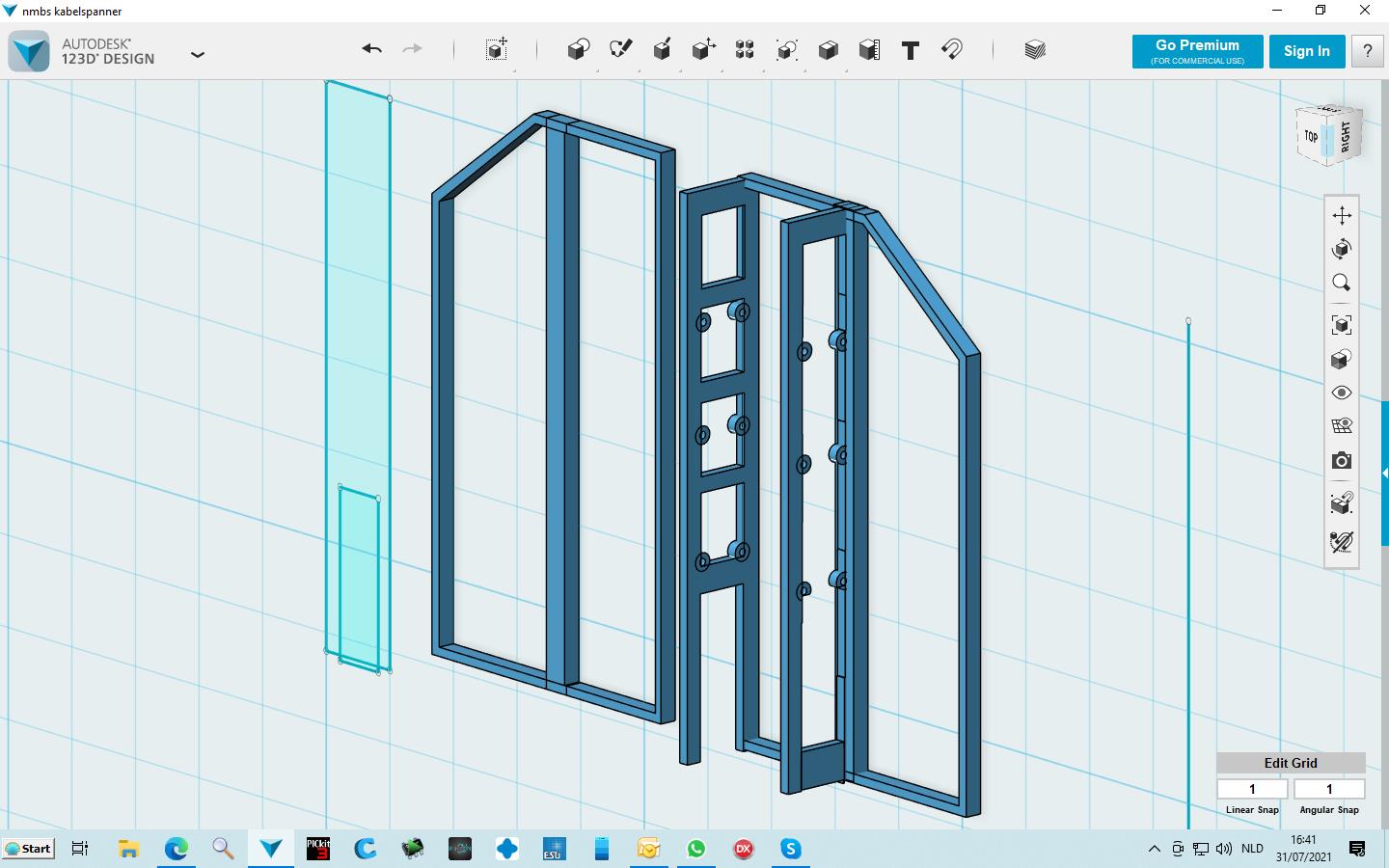Click the Sign In button
Screen dimensions: 1389x868
pyautogui.click(x=1307, y=51)
